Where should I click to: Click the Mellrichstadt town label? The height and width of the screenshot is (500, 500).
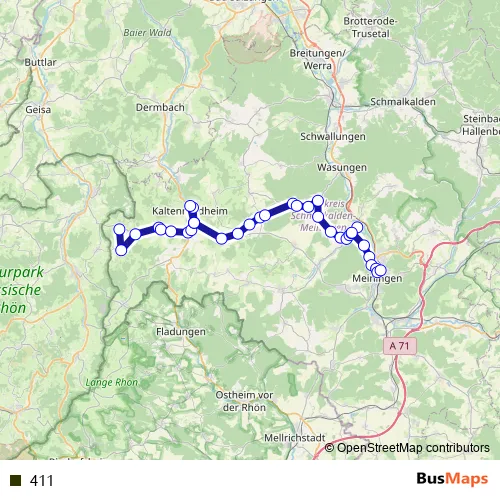coord(295,438)
